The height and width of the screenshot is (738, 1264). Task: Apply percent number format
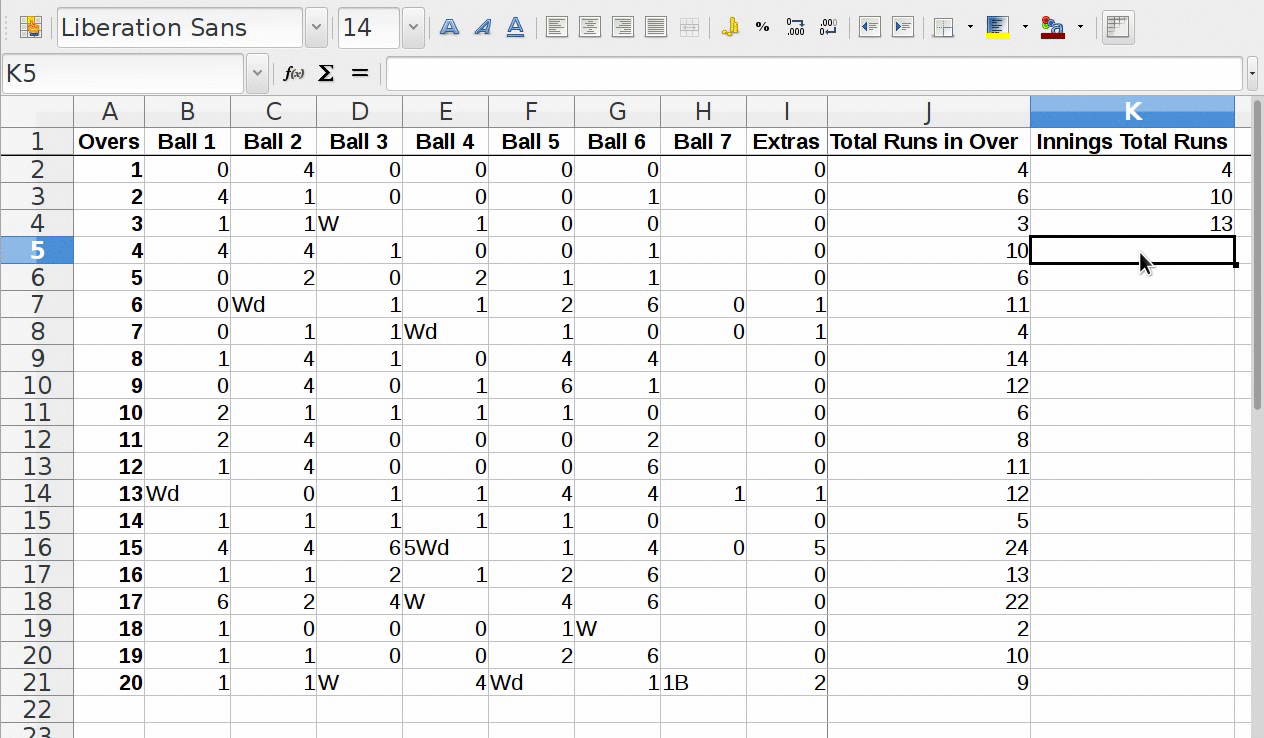(x=762, y=28)
